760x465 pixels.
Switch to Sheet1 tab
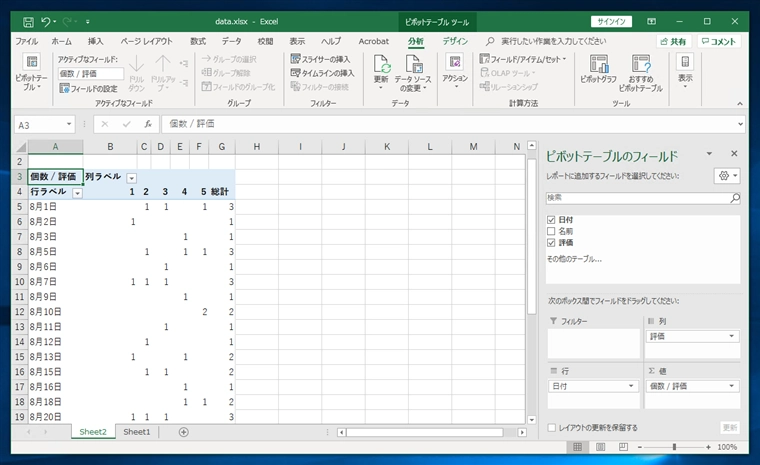136,432
